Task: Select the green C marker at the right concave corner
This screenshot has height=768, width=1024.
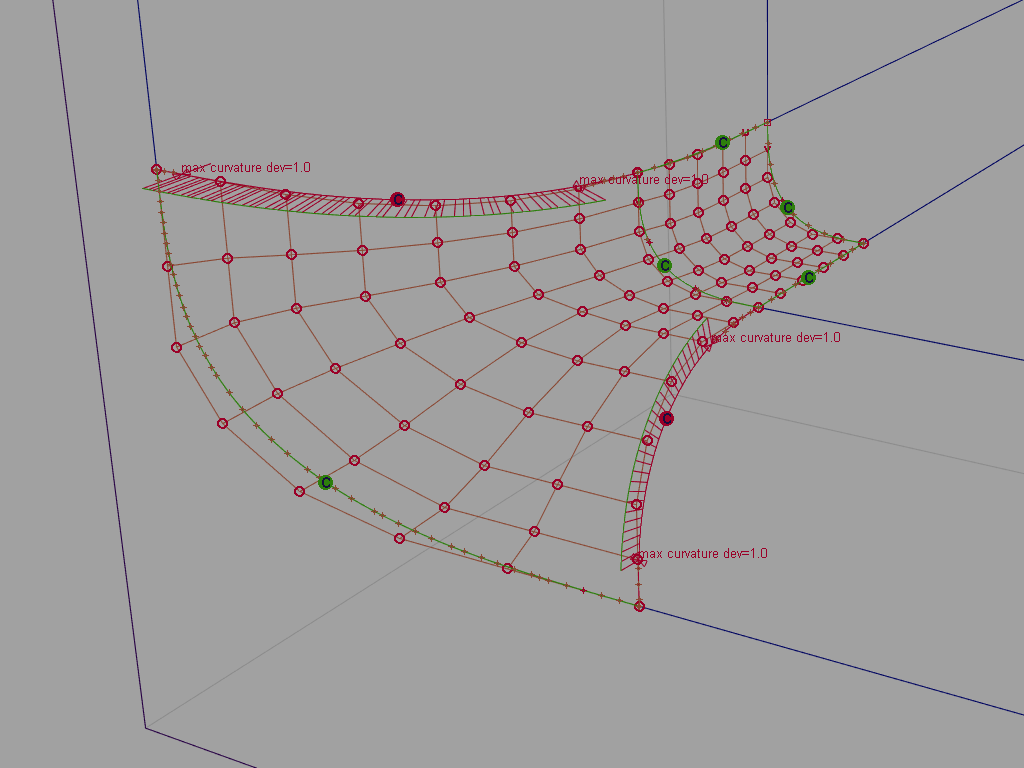Action: pyautogui.click(x=663, y=265)
